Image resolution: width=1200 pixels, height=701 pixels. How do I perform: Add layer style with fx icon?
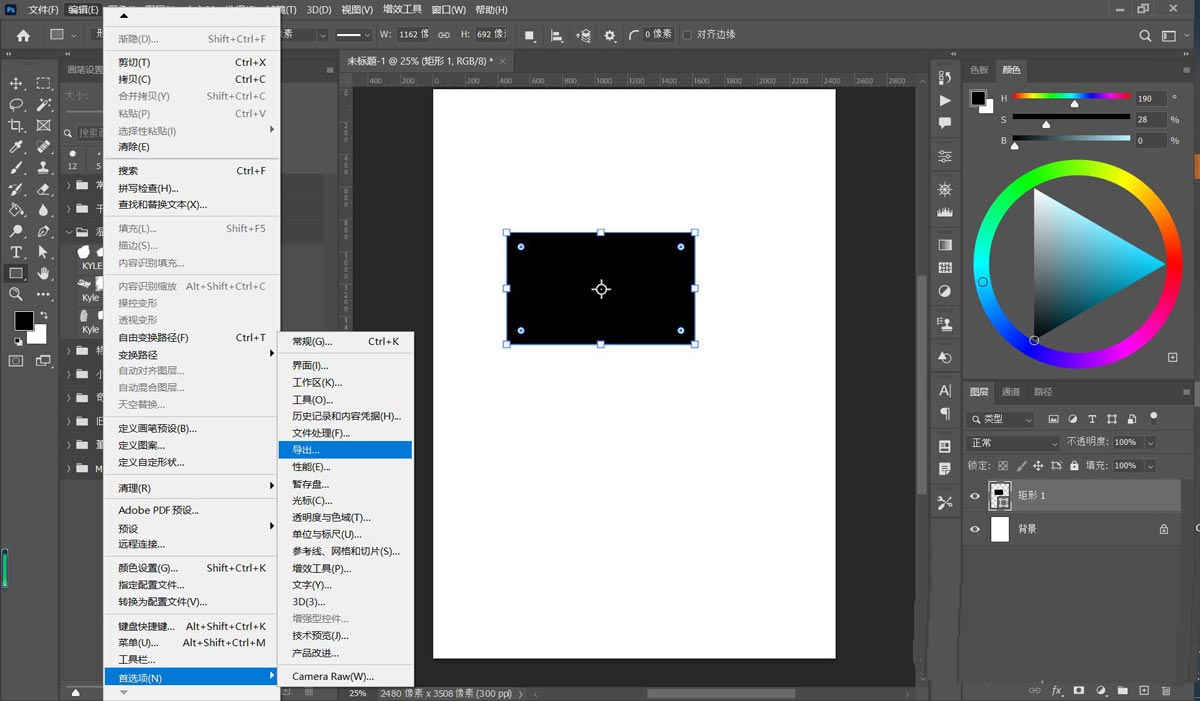pos(1057,690)
